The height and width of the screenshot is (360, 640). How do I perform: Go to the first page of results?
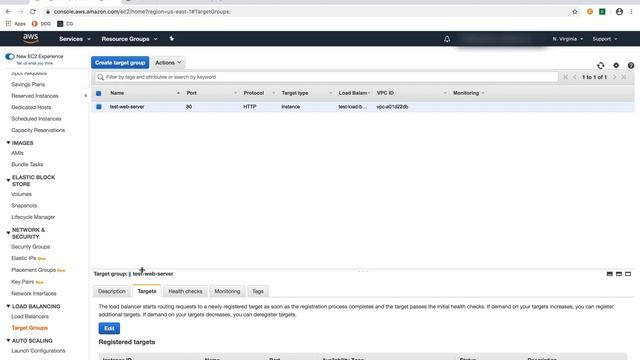click(x=565, y=77)
